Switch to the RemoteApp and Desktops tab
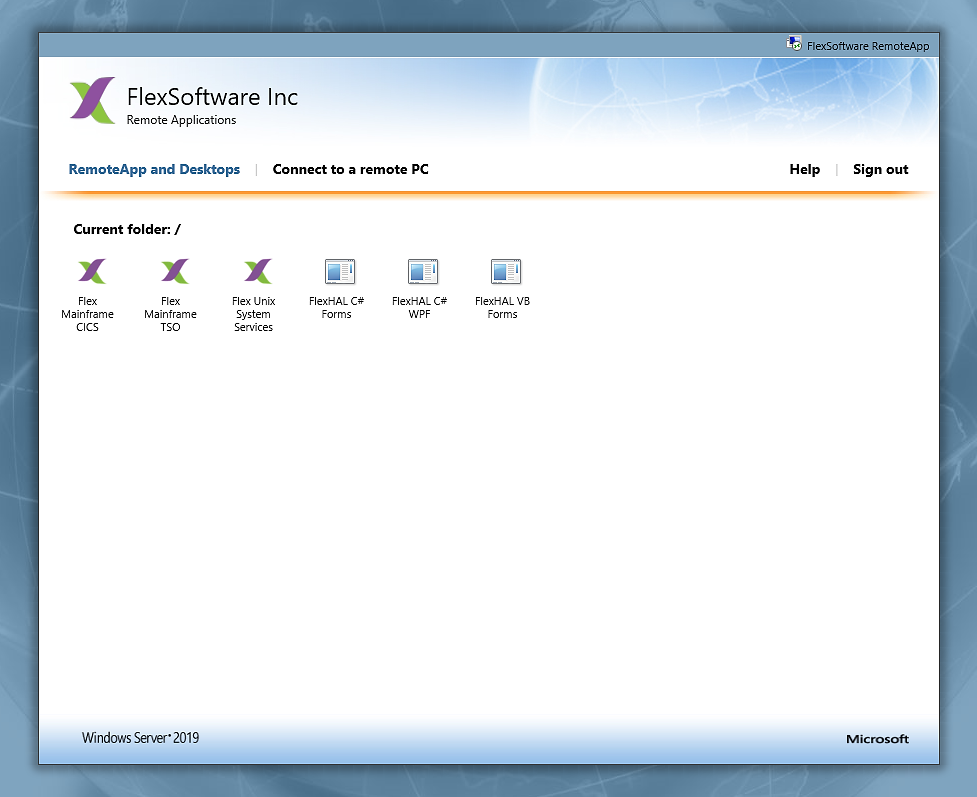Viewport: 977px width, 797px height. coord(154,169)
